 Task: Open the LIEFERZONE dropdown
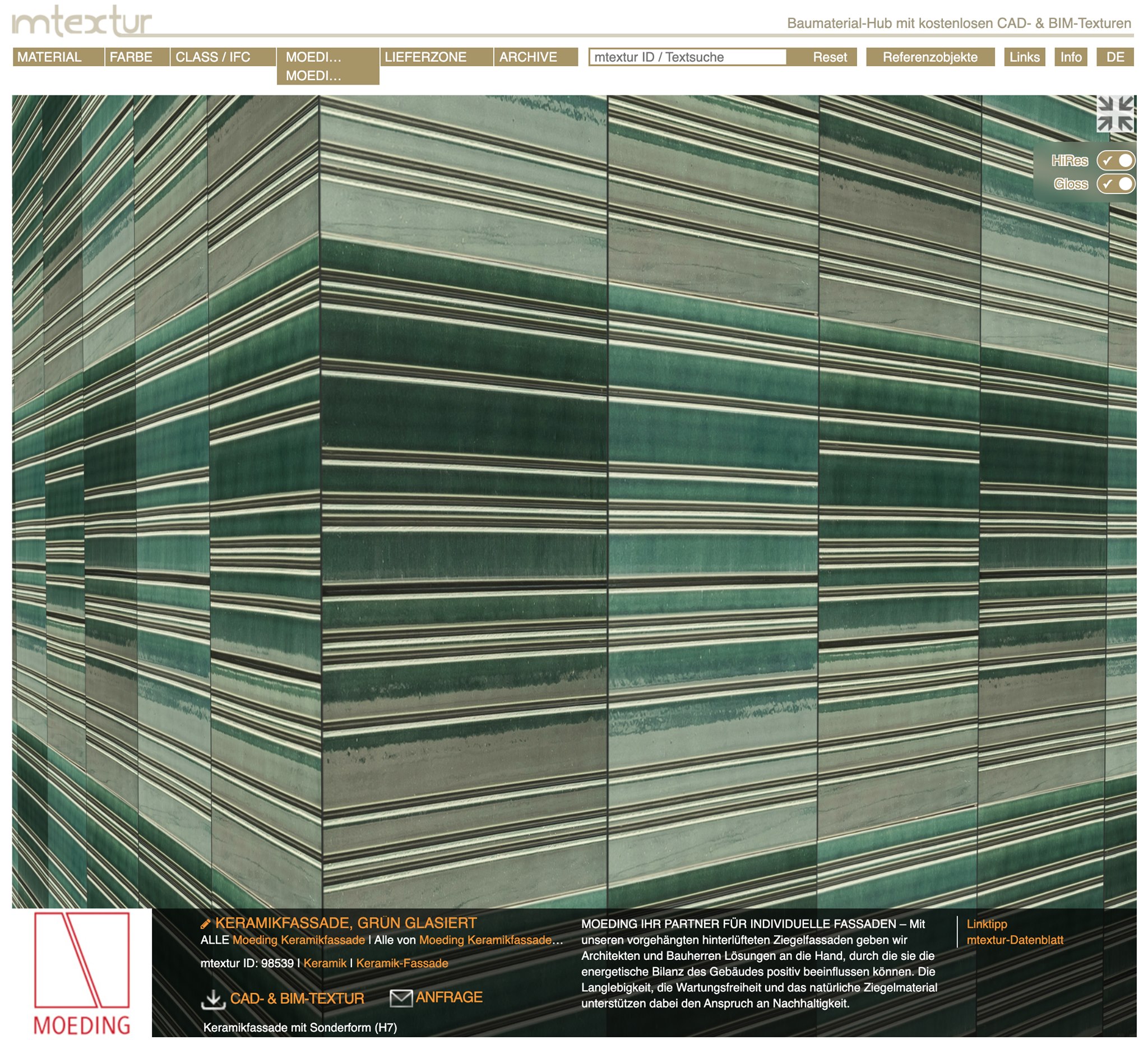tap(437, 57)
